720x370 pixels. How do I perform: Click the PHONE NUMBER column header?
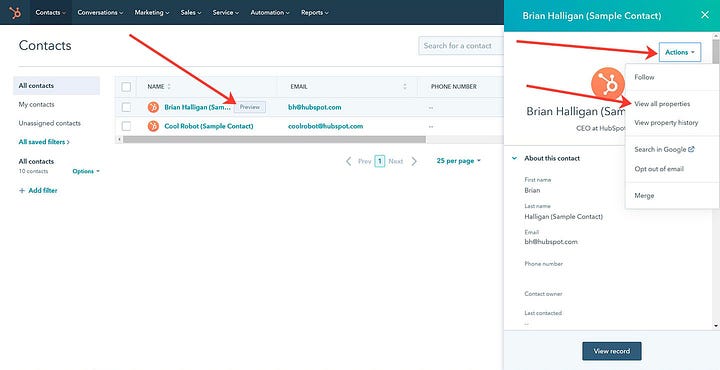pyautogui.click(x=454, y=86)
